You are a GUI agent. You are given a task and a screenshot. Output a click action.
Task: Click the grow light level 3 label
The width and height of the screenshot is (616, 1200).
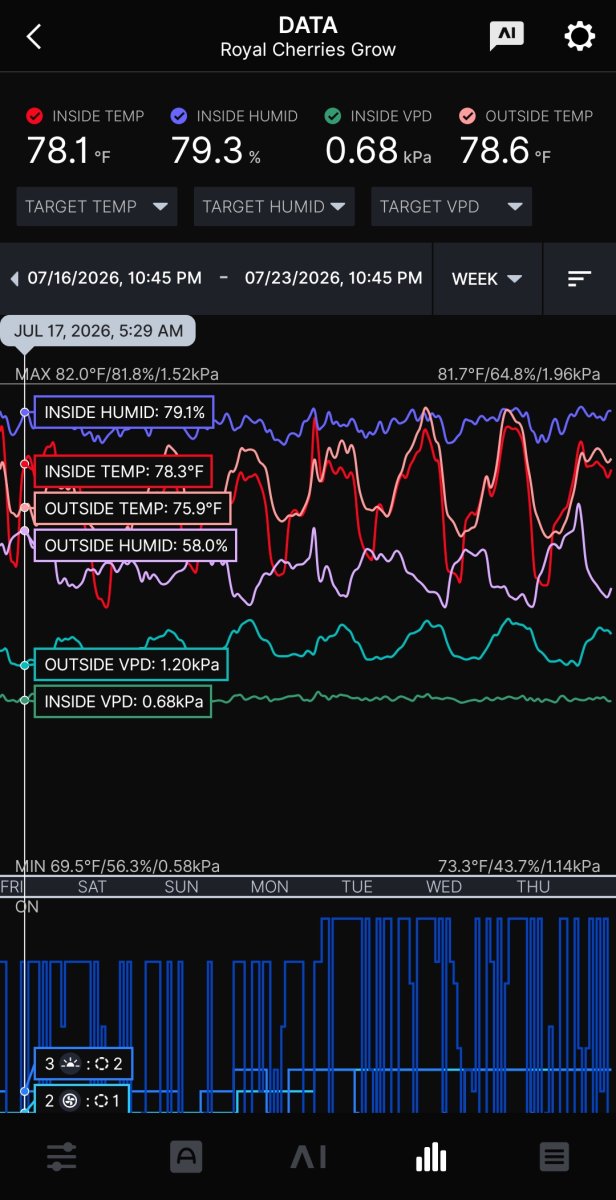(x=83, y=1064)
